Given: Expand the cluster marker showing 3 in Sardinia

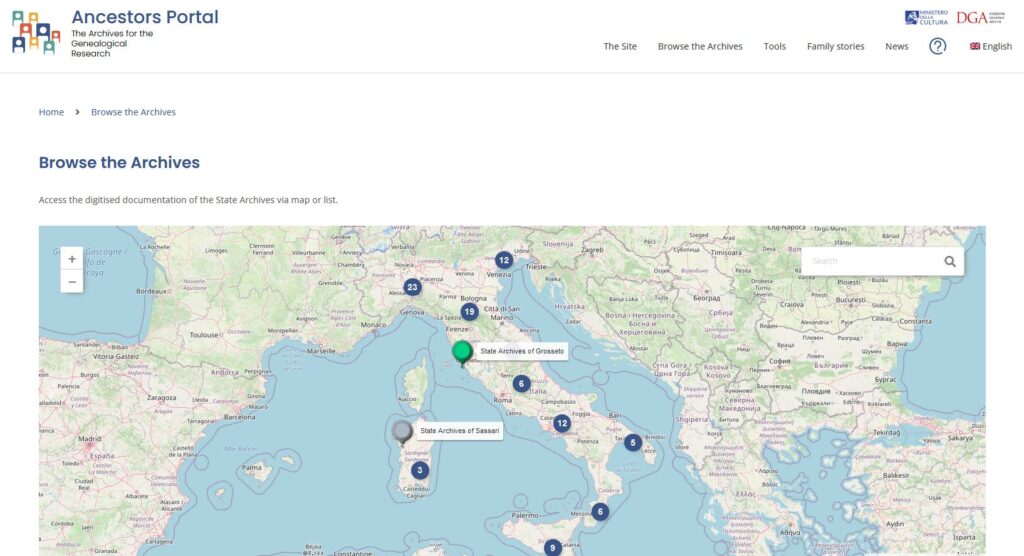Looking at the screenshot, I should 420,470.
